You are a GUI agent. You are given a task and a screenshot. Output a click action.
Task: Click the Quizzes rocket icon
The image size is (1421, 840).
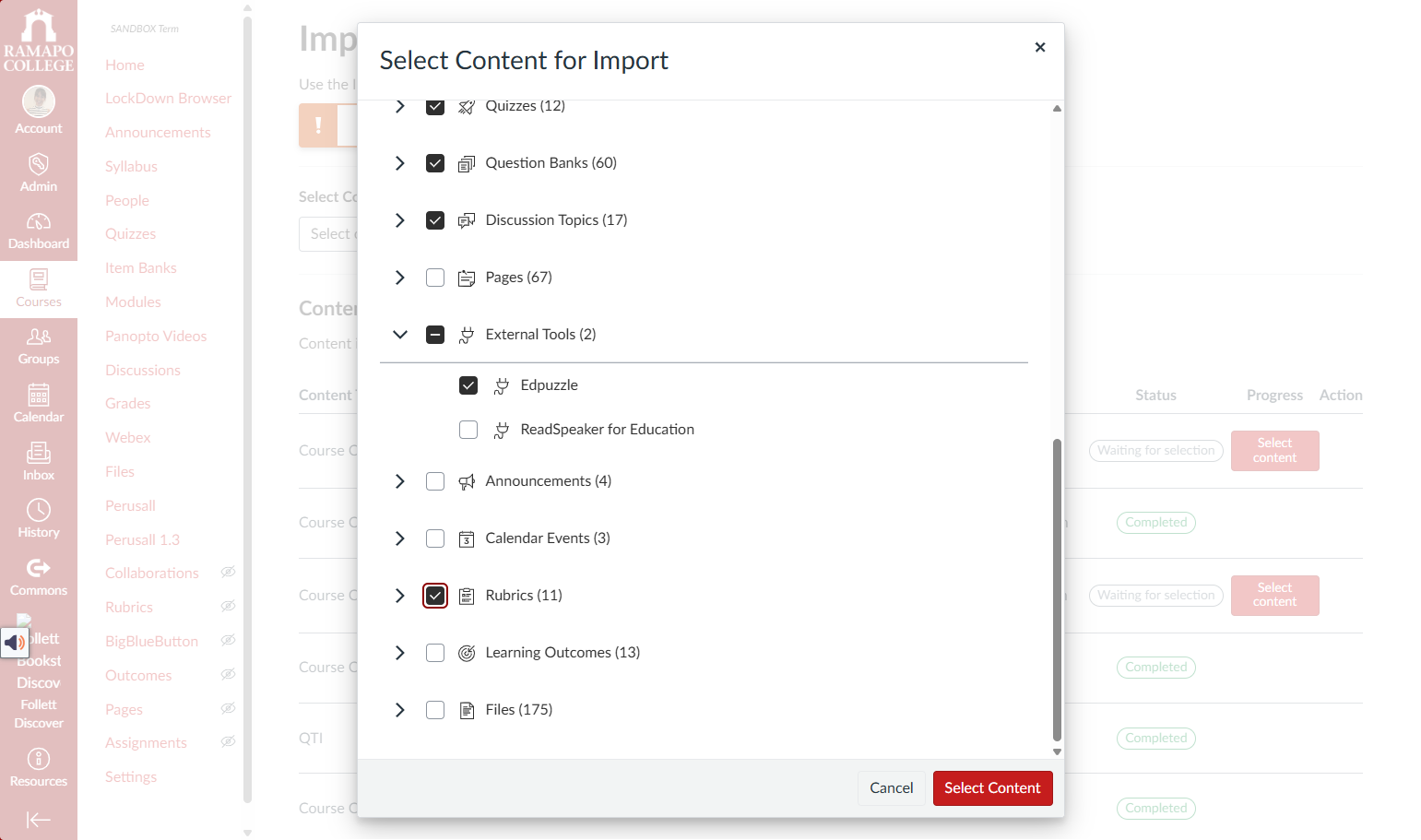click(x=467, y=107)
